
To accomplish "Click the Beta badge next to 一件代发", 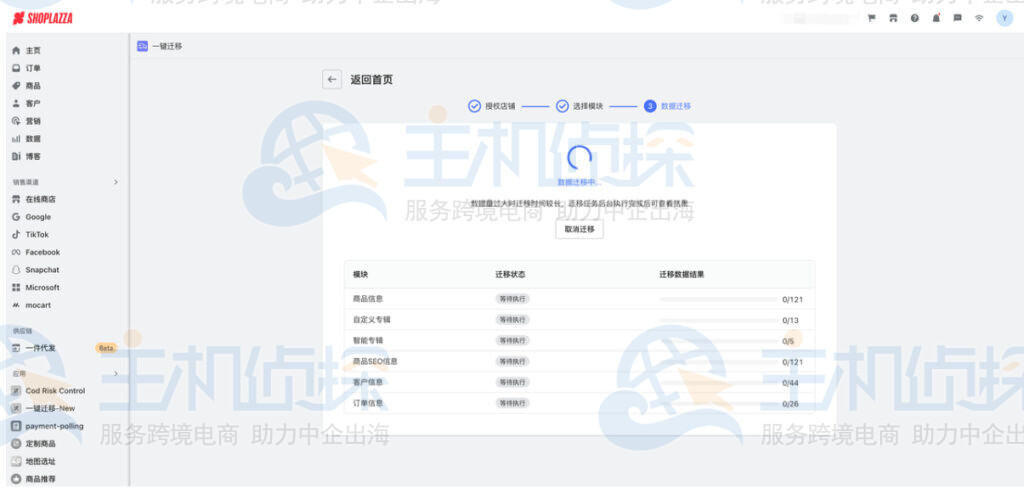I will (x=106, y=348).
